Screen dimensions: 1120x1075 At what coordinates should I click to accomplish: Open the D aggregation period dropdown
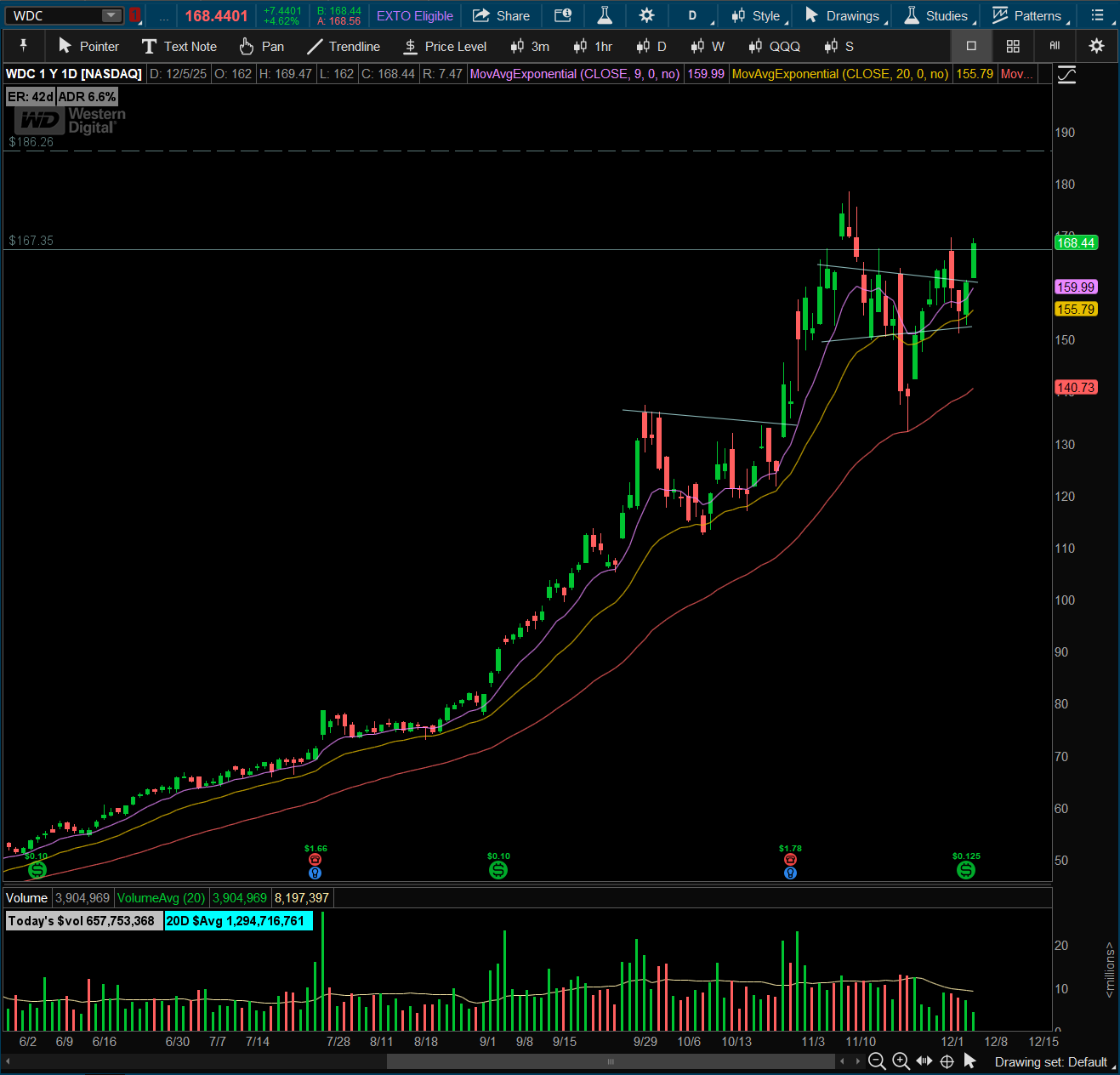(x=694, y=15)
